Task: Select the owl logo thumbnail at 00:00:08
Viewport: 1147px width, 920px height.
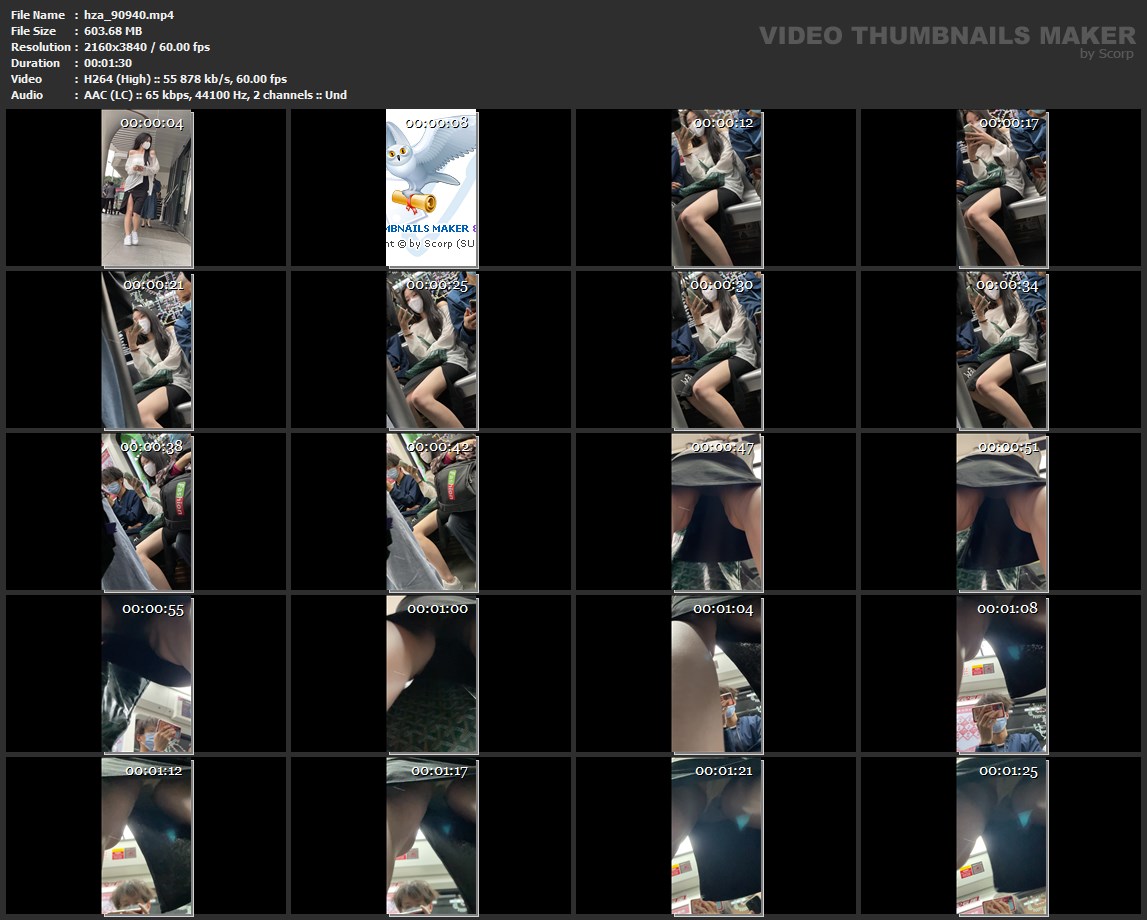Action: 432,188
